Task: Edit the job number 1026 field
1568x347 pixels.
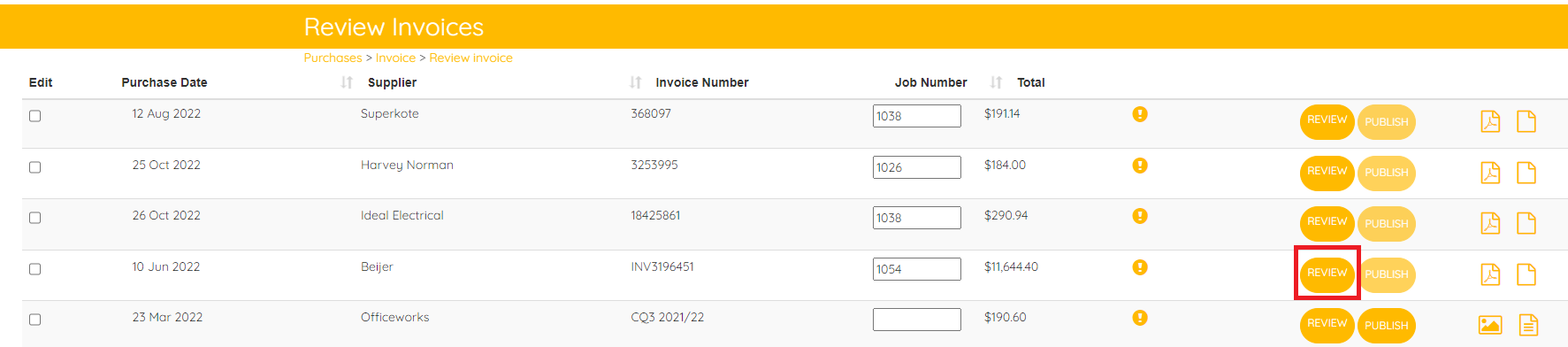Action: click(x=916, y=167)
